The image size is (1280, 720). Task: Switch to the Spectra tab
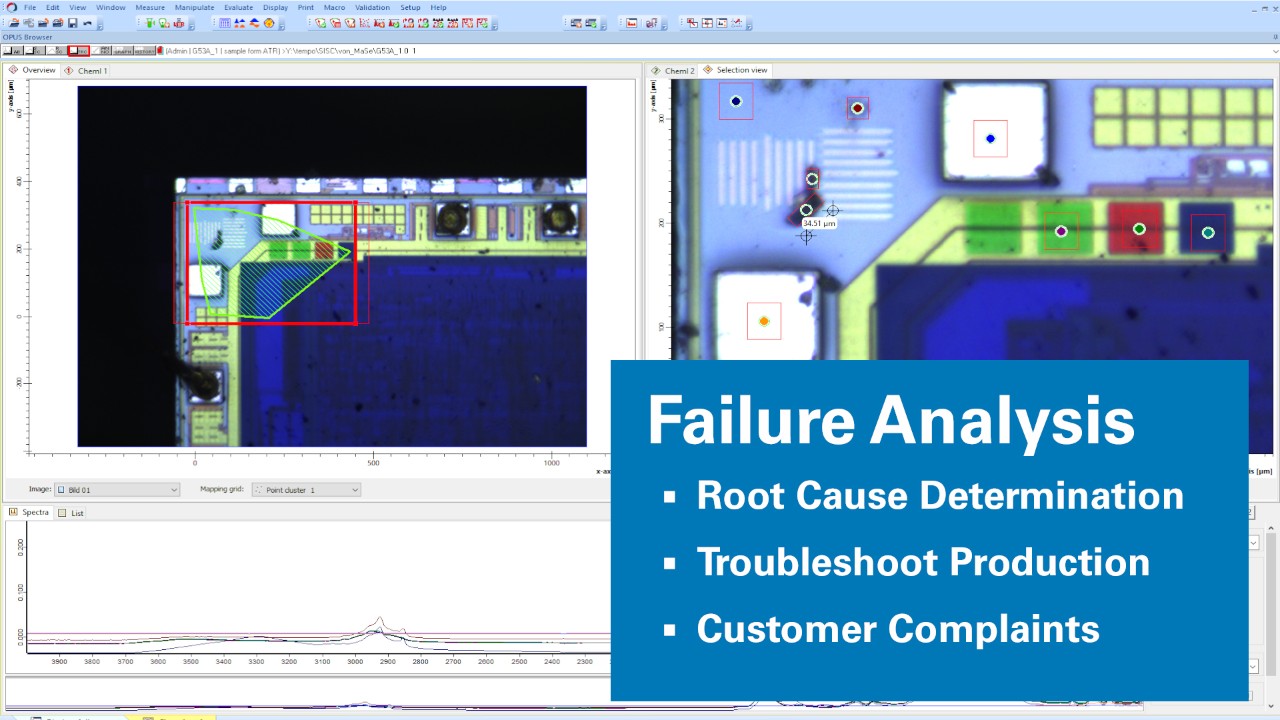tap(30, 512)
